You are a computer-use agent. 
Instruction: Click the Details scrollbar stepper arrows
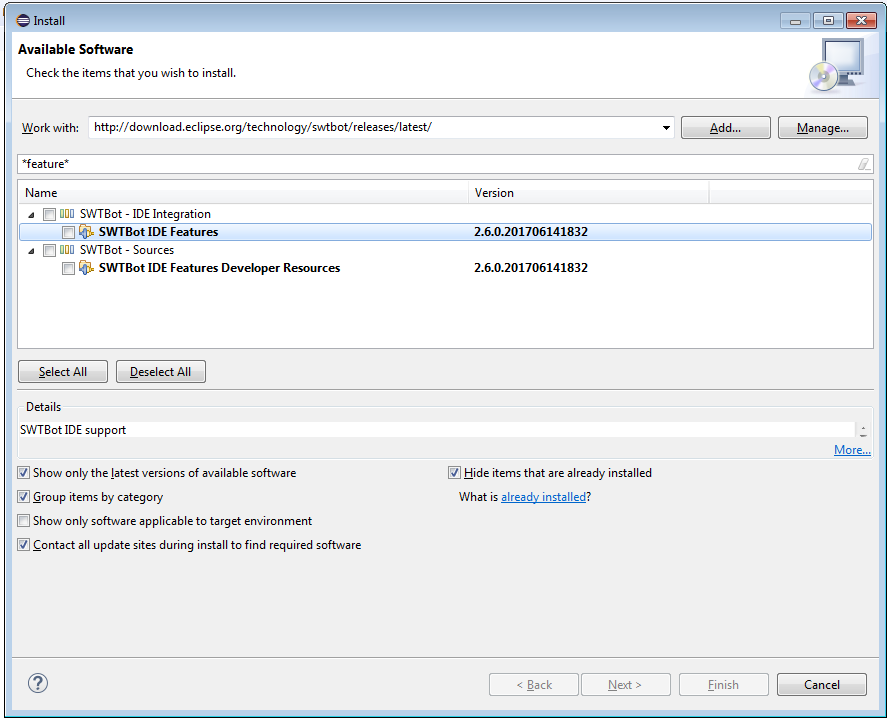coord(863,431)
